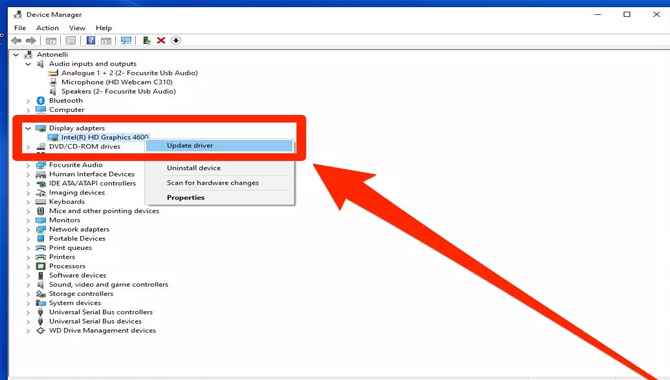Click the Update driver green toolbar icon

[147, 40]
